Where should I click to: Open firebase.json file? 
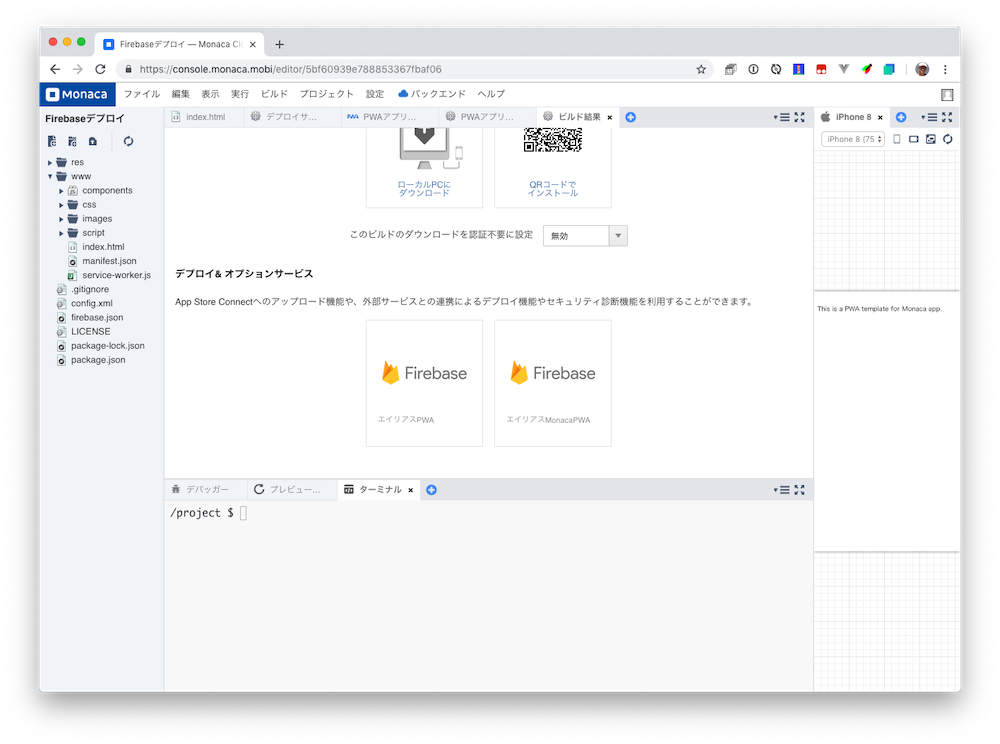tap(97, 317)
